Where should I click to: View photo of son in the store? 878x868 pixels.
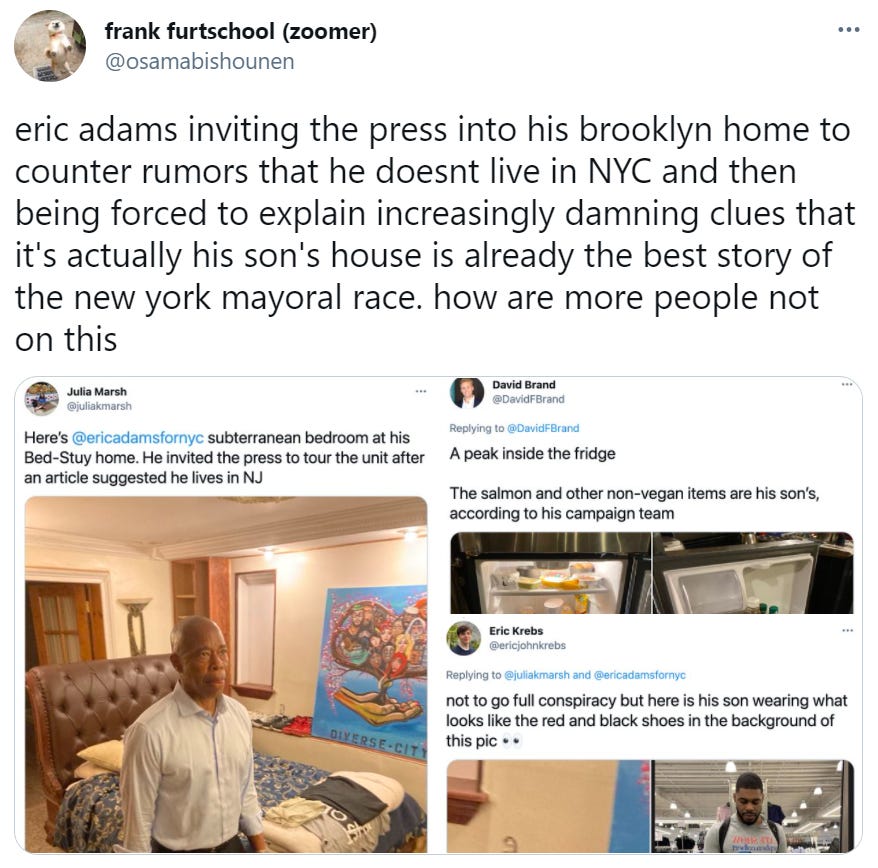tap(753, 806)
